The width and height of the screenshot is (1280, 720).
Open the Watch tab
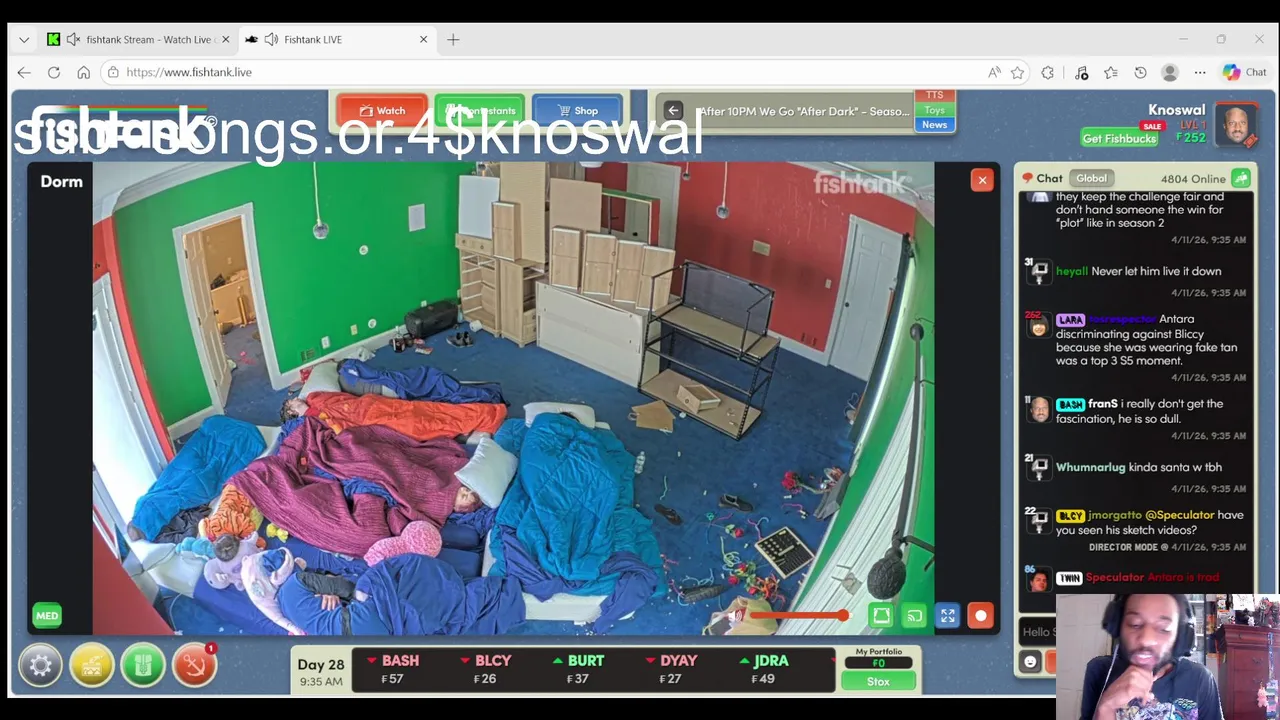382,111
